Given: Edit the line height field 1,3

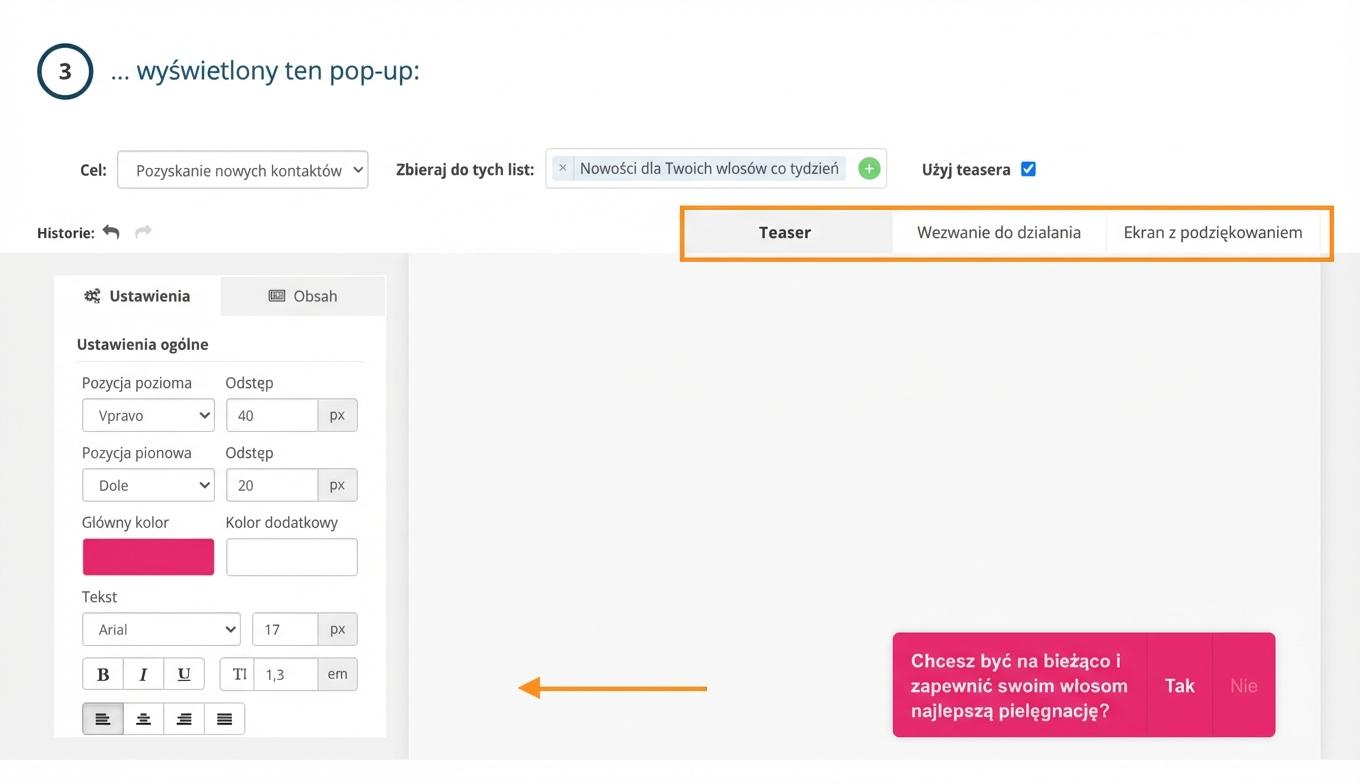Looking at the screenshot, I should click(x=286, y=674).
